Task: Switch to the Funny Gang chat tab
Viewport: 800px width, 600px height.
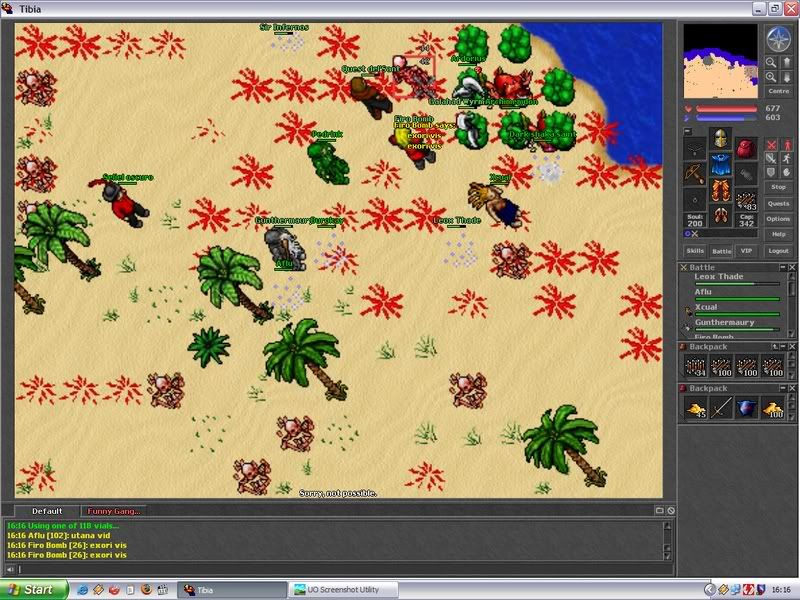Action: 113,511
